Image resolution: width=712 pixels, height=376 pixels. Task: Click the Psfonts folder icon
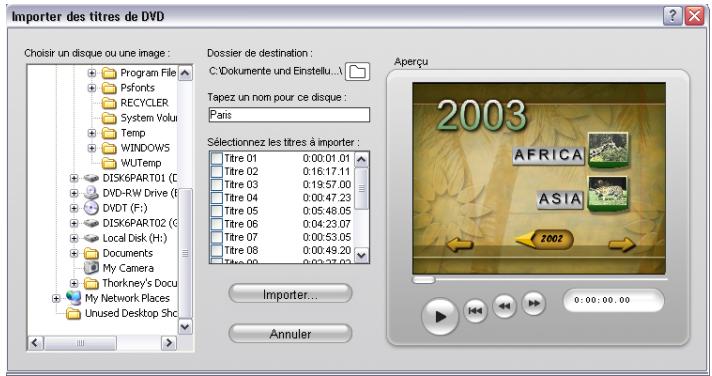point(109,88)
